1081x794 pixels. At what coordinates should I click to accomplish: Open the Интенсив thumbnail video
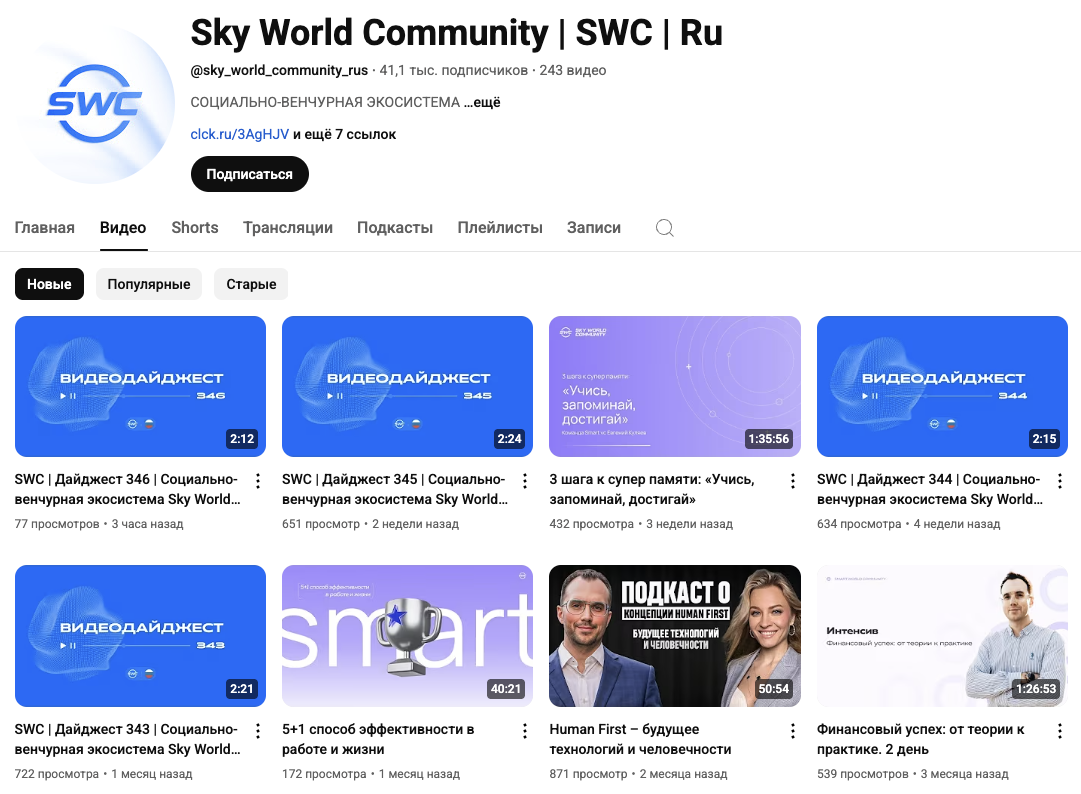(942, 636)
